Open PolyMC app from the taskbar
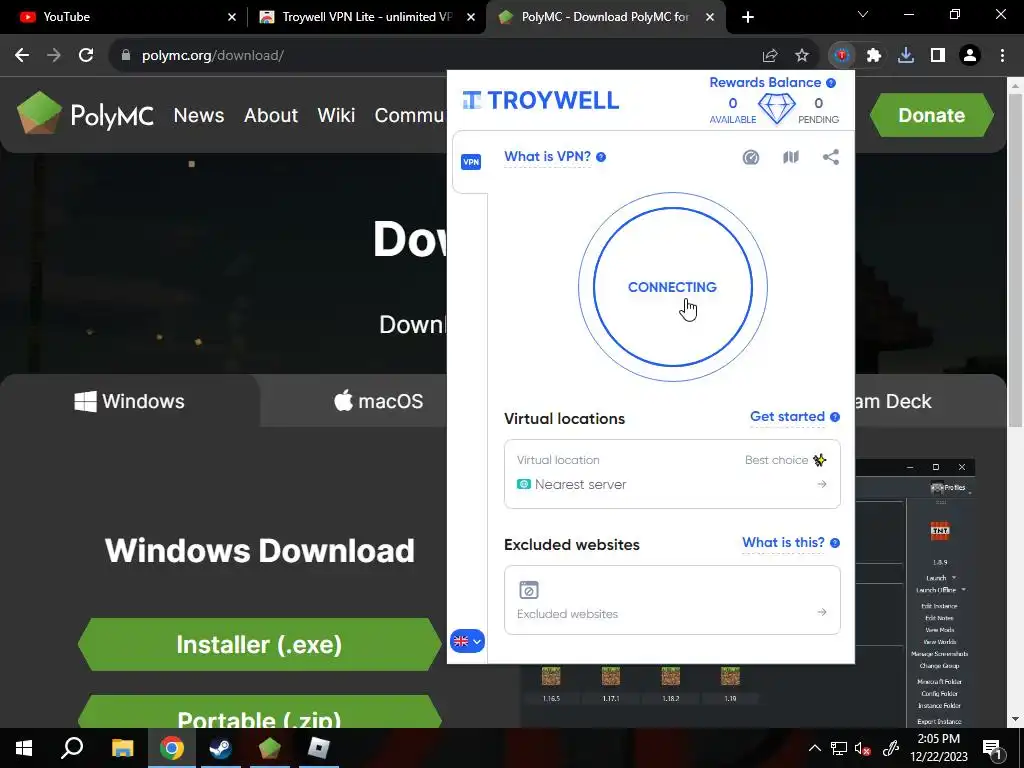Screen dimensions: 1024x768 [x=269, y=748]
